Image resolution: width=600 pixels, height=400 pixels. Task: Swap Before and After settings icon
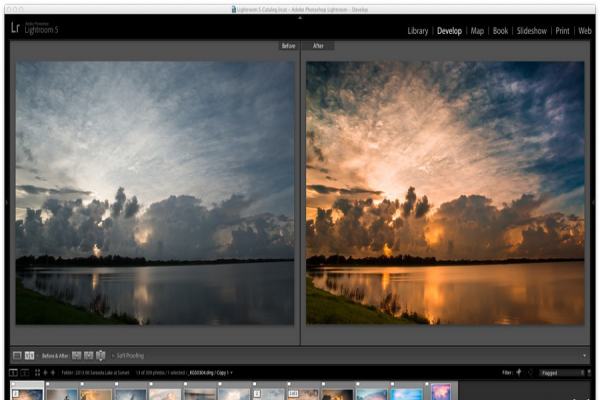(x=101, y=356)
